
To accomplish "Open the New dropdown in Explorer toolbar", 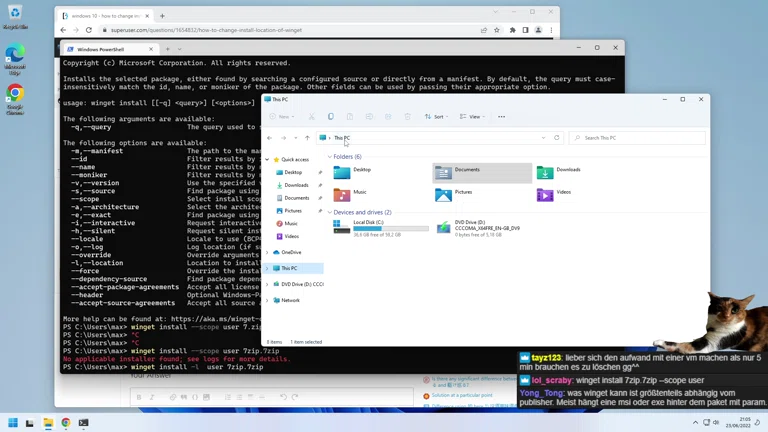I will point(282,117).
